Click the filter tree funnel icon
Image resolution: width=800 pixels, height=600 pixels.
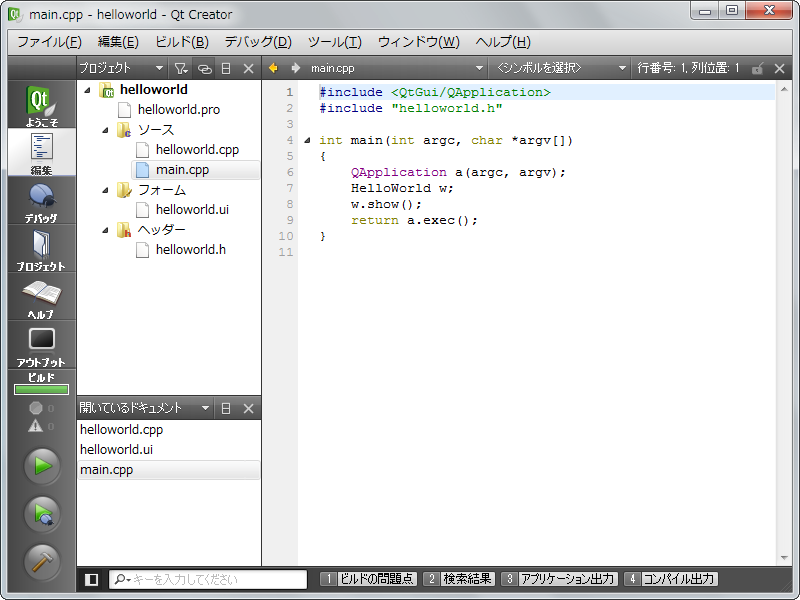click(x=180, y=68)
